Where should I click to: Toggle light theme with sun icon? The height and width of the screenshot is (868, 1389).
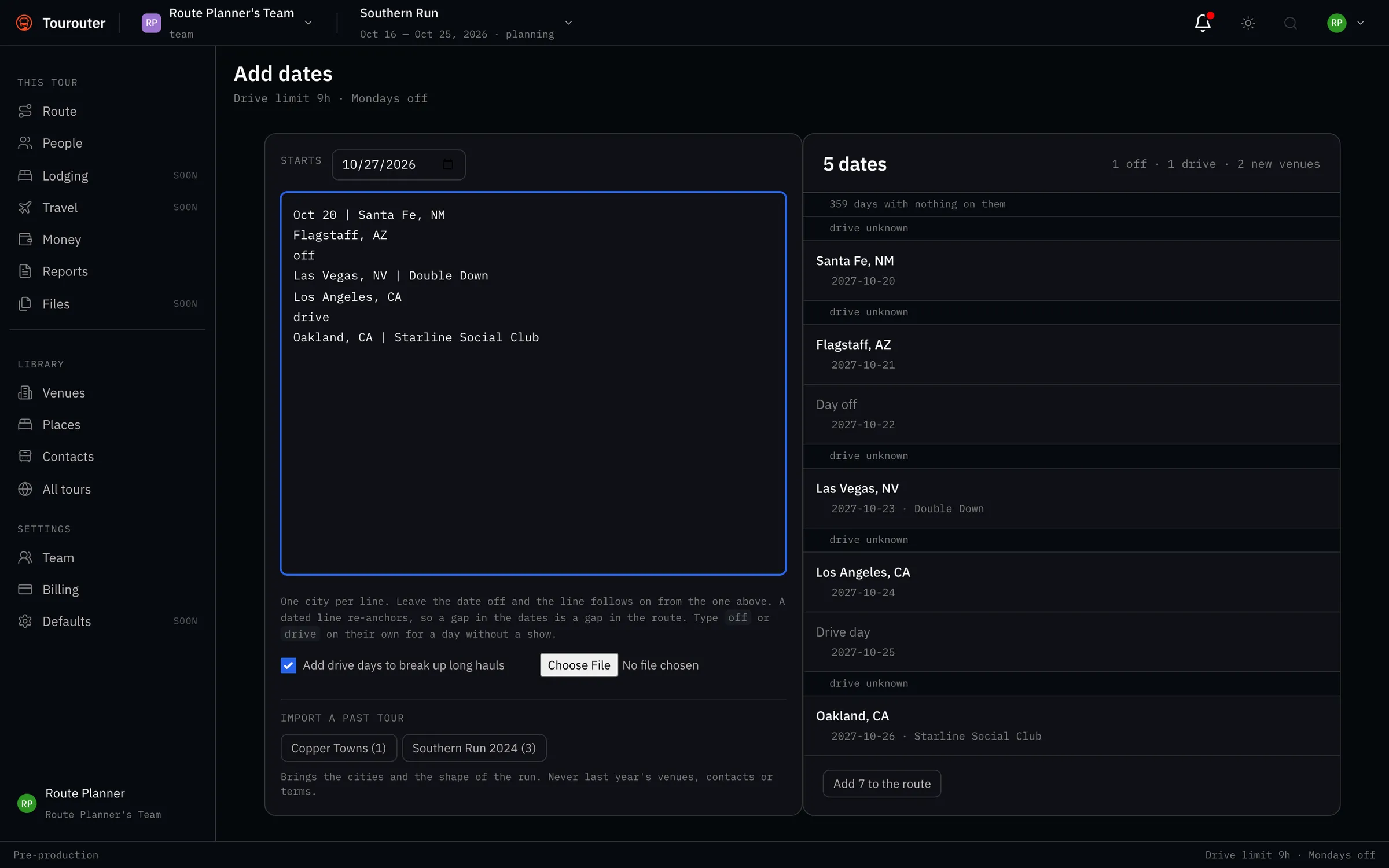(x=1248, y=23)
